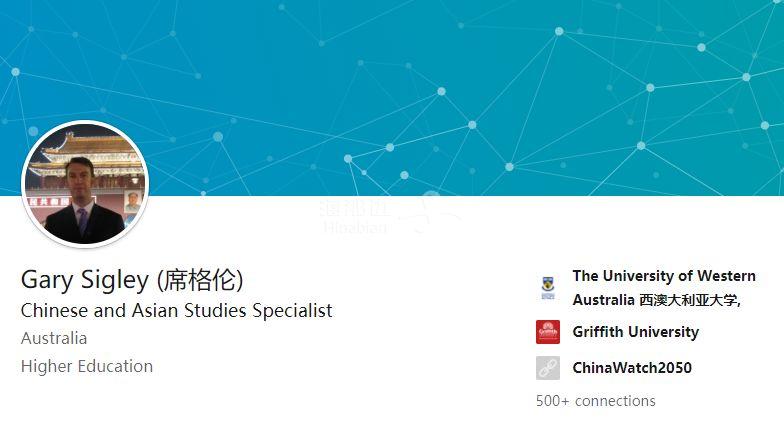Screen dimensions: 784x428
Task: Open The University of Western Australia link
Action: (x=664, y=288)
